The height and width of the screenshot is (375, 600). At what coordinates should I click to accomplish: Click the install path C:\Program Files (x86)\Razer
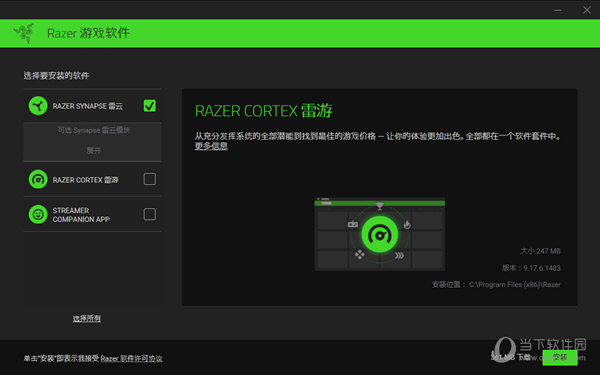[515, 285]
